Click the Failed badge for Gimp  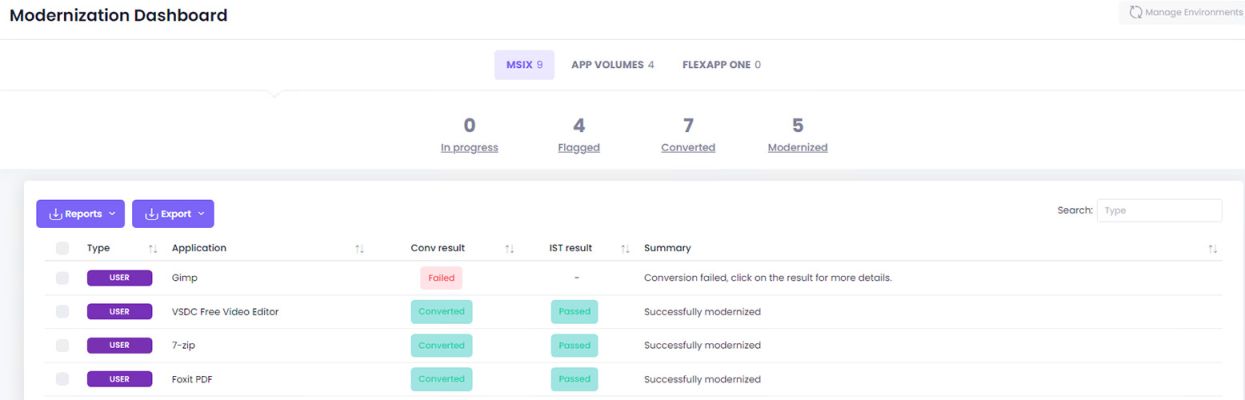[x=441, y=278]
